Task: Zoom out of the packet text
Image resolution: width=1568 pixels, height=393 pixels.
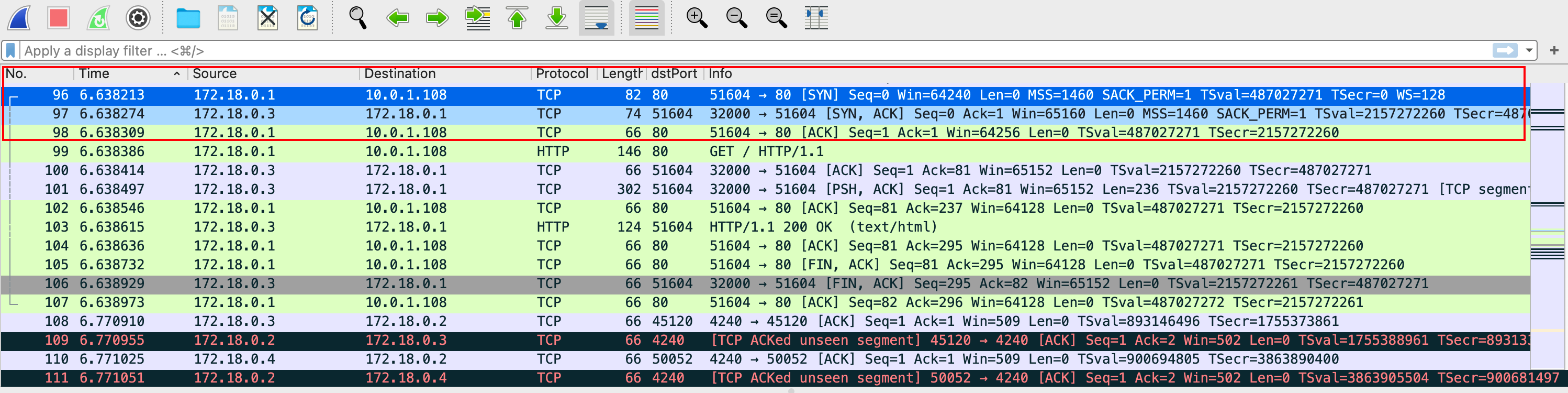Action: 736,18
